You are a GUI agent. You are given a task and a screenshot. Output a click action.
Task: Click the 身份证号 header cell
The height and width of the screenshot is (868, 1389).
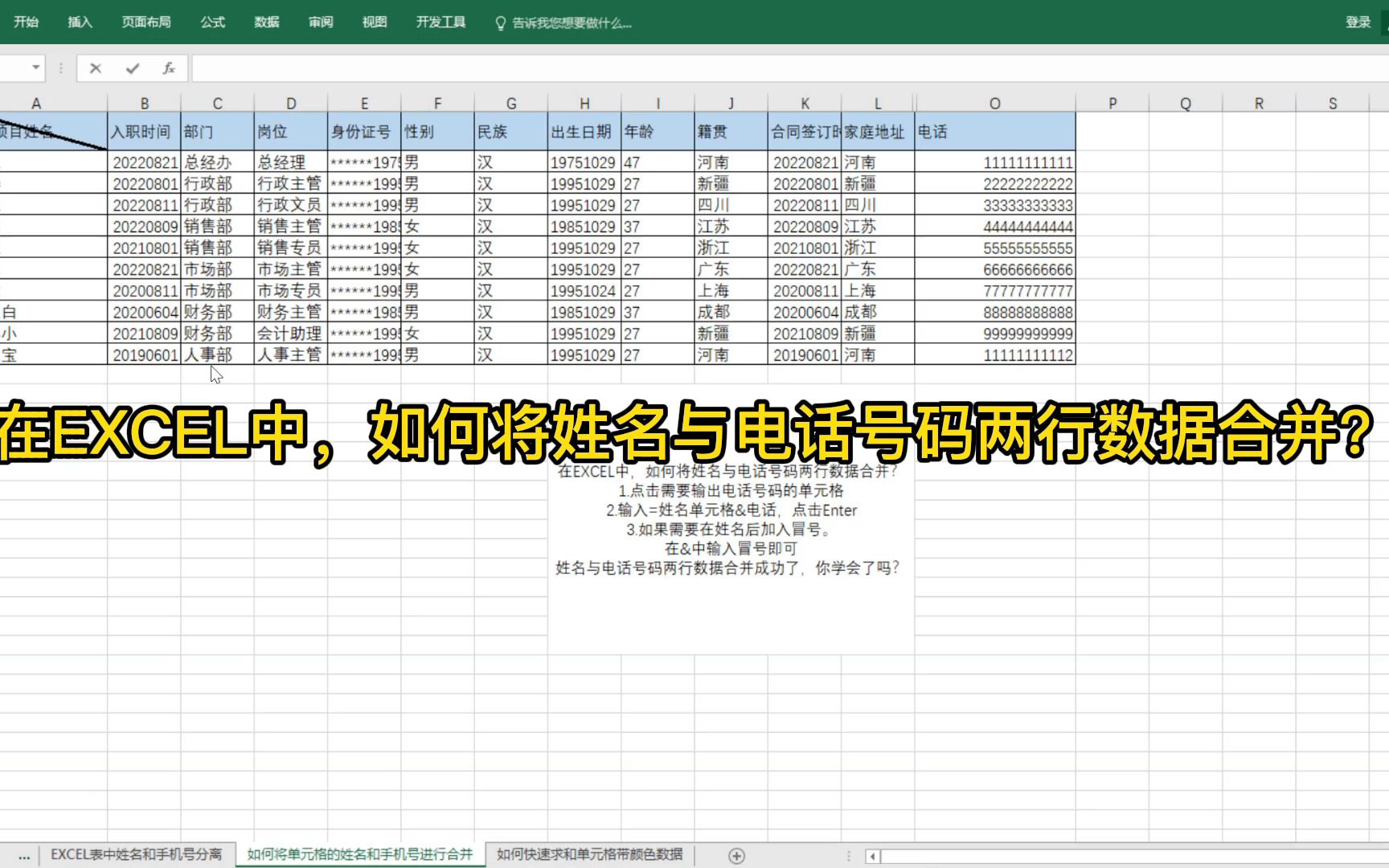[x=364, y=131]
